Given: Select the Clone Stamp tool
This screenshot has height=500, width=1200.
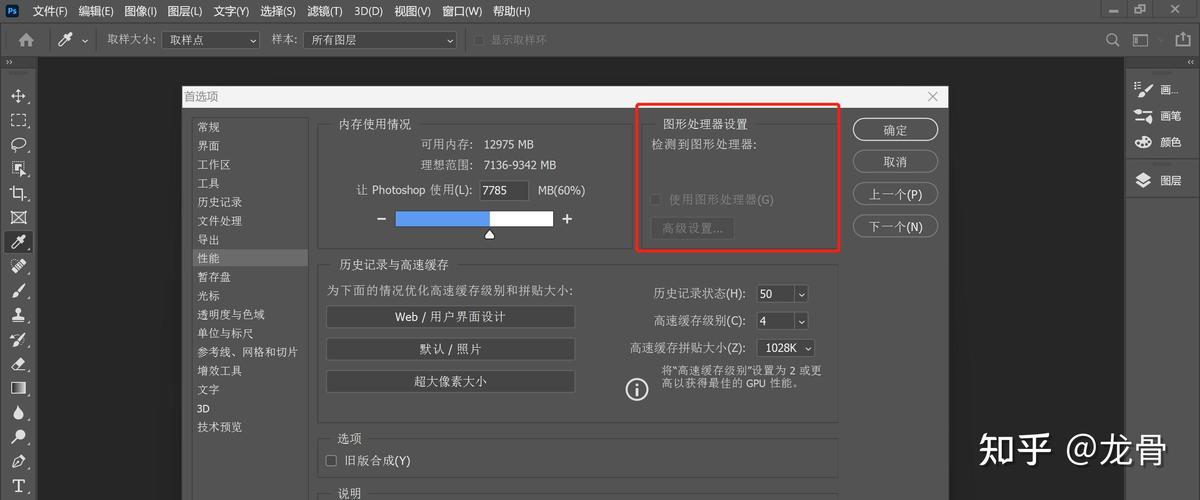Looking at the screenshot, I should (x=18, y=315).
